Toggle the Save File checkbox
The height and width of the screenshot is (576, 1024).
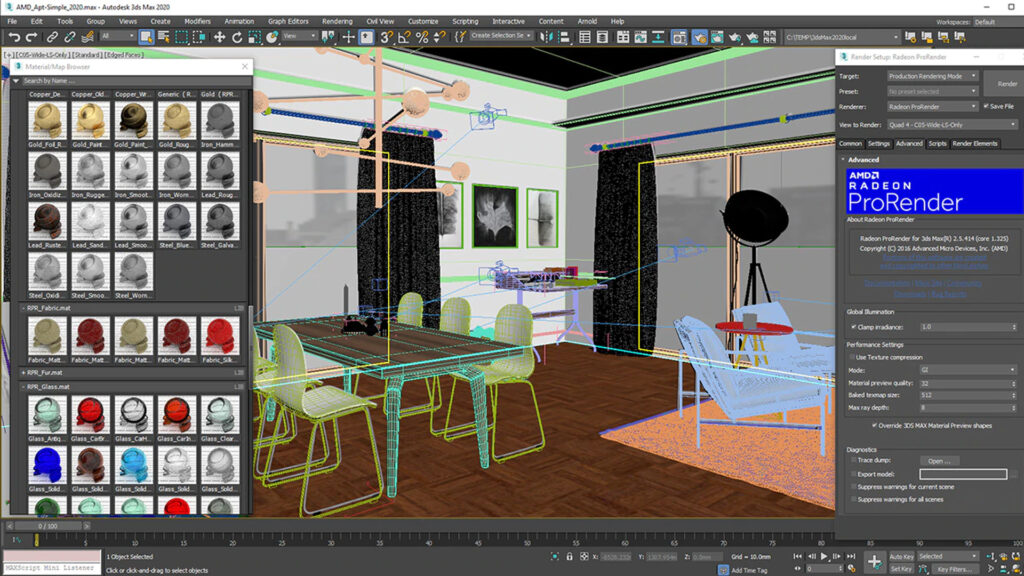(x=986, y=106)
